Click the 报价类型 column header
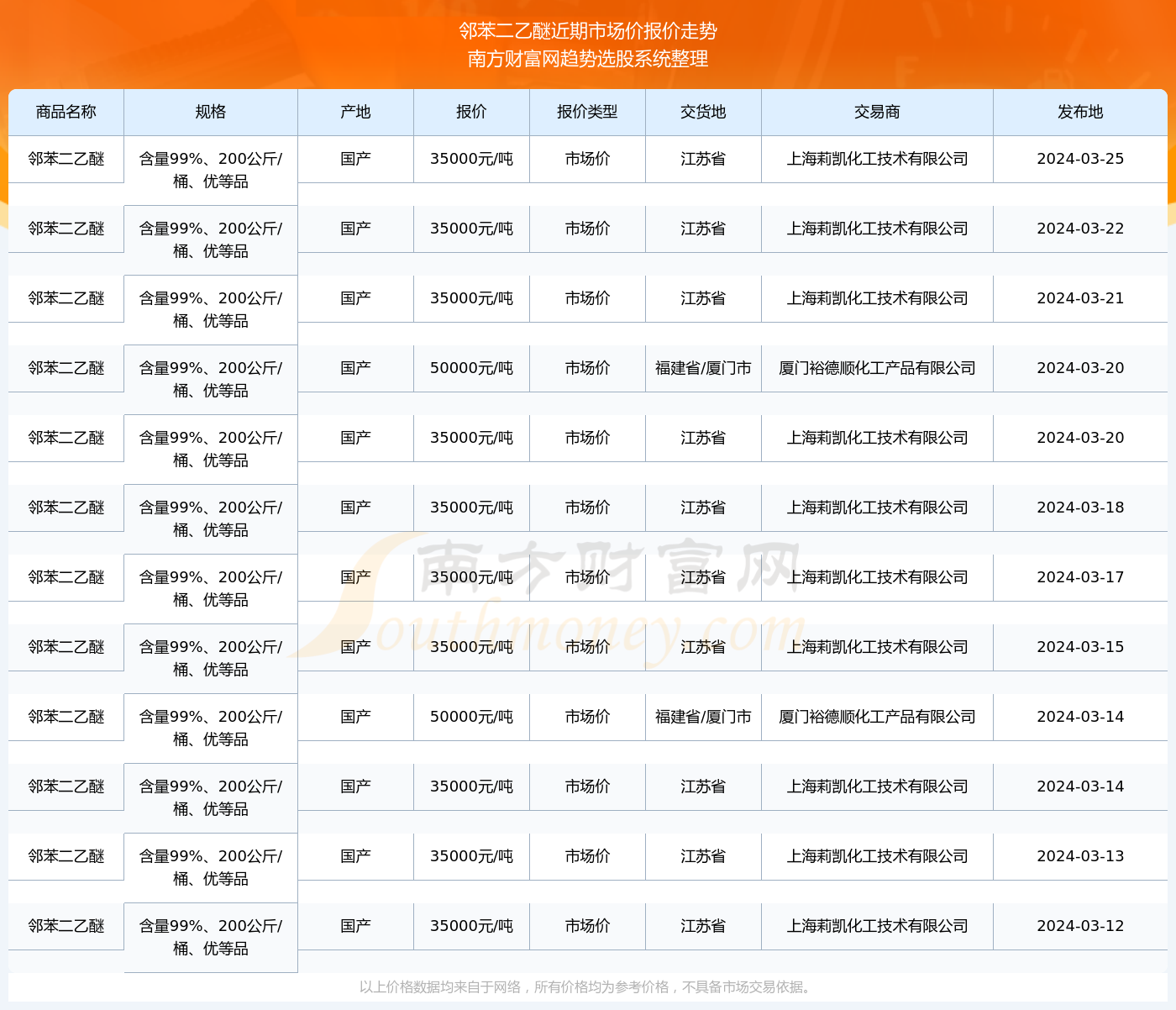This screenshot has height=1010, width=1176. pyautogui.click(x=588, y=112)
